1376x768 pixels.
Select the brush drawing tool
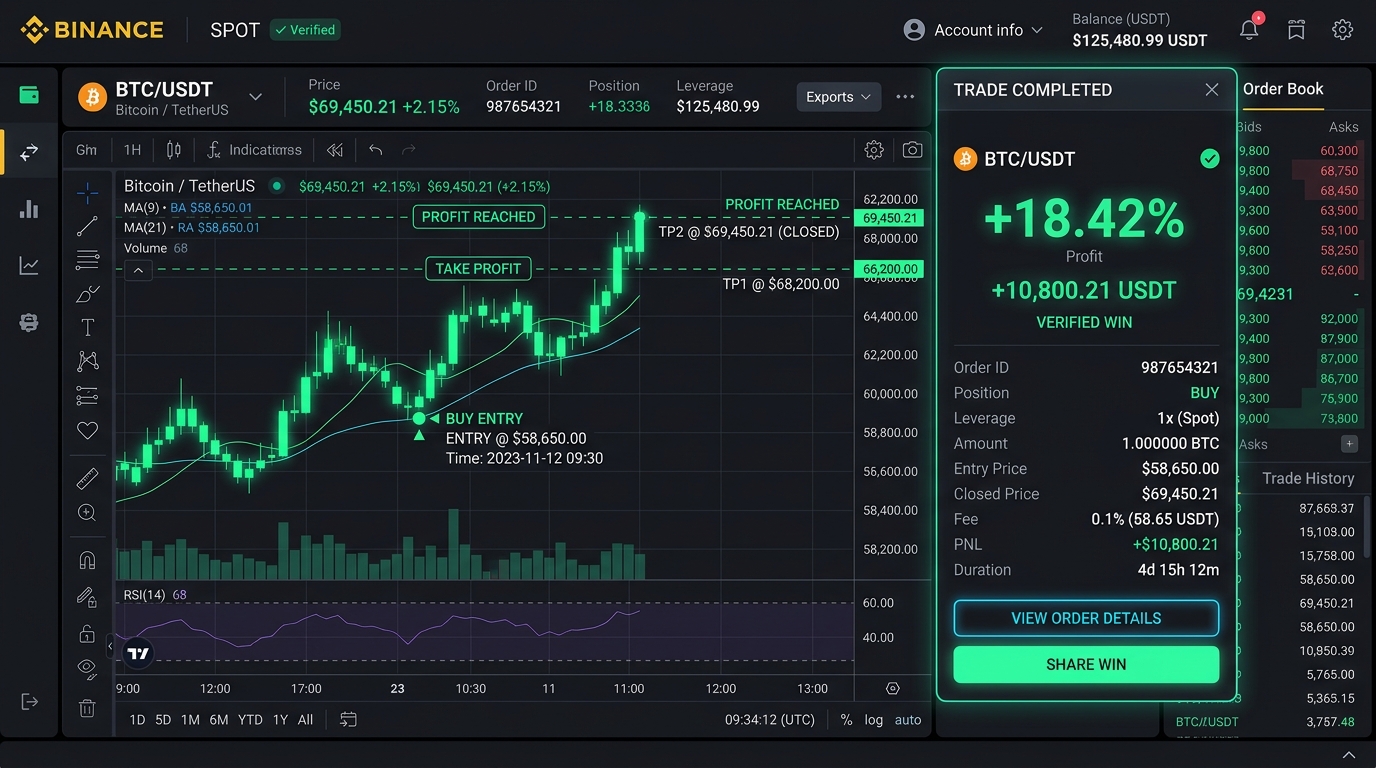coord(87,294)
